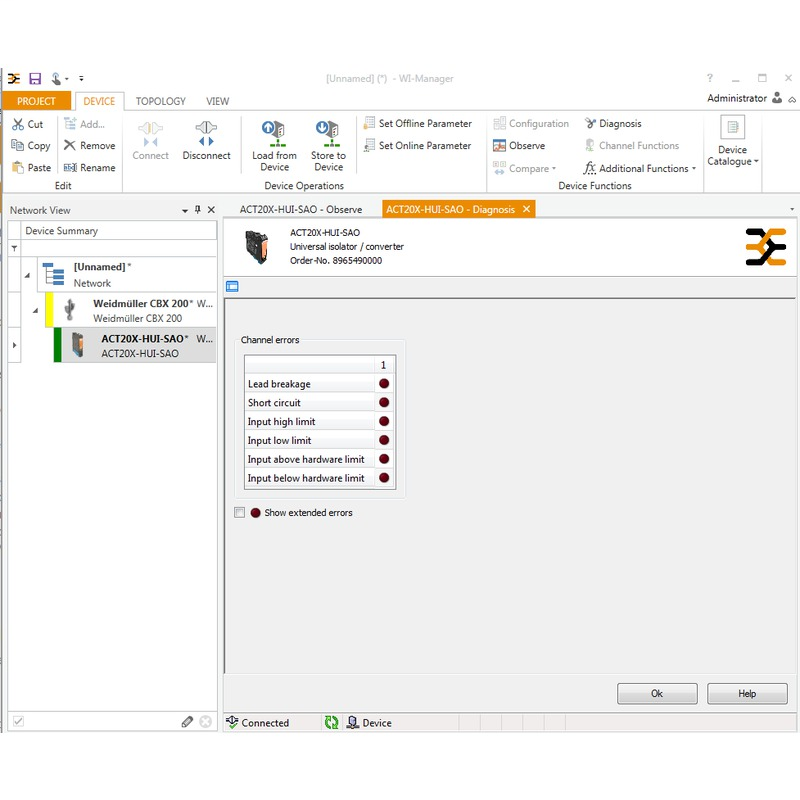Click the Help button
The height and width of the screenshot is (800, 800).
(747, 693)
